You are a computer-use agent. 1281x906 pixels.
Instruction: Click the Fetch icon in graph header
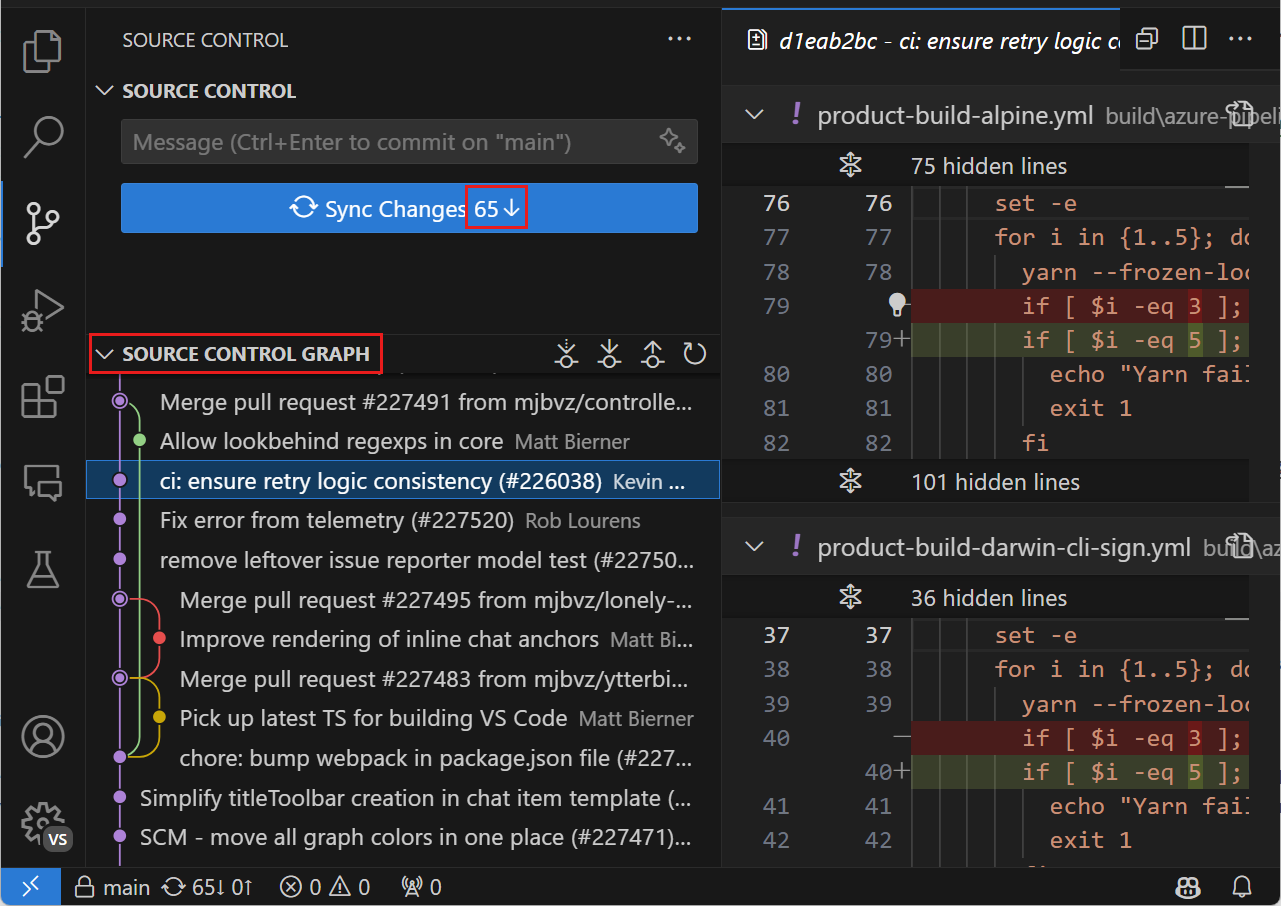pyautogui.click(x=566, y=353)
